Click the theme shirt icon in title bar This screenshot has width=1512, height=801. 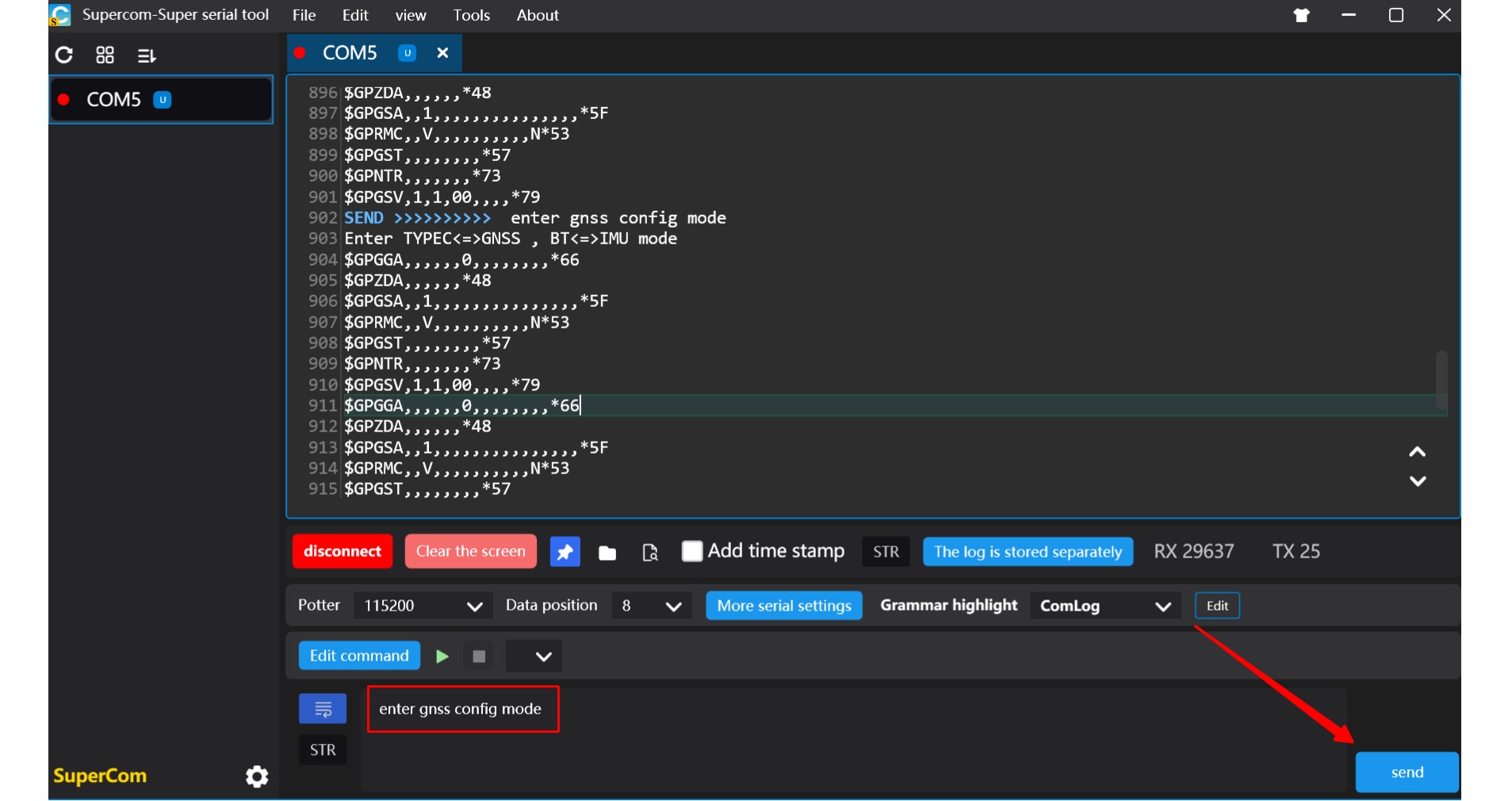(x=1301, y=16)
